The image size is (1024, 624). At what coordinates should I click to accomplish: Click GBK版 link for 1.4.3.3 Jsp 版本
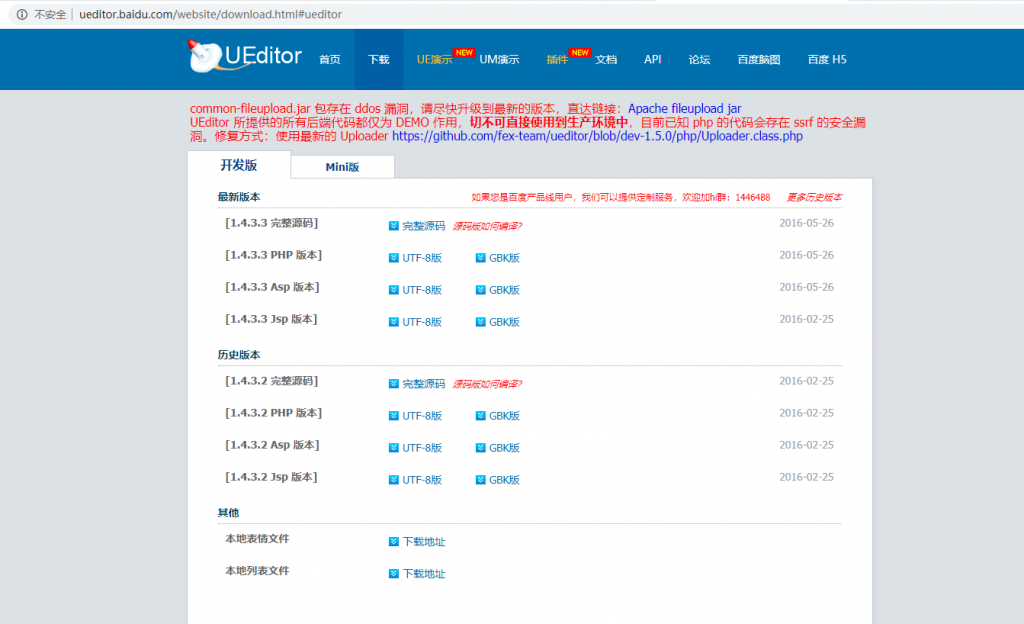pos(504,322)
